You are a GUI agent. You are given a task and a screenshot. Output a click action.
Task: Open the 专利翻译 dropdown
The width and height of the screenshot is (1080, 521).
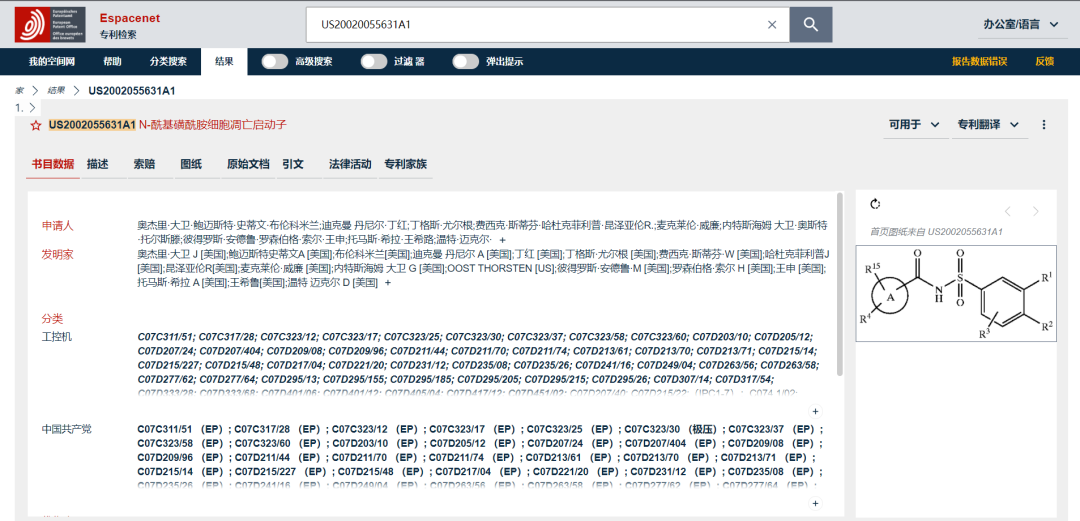coord(988,125)
